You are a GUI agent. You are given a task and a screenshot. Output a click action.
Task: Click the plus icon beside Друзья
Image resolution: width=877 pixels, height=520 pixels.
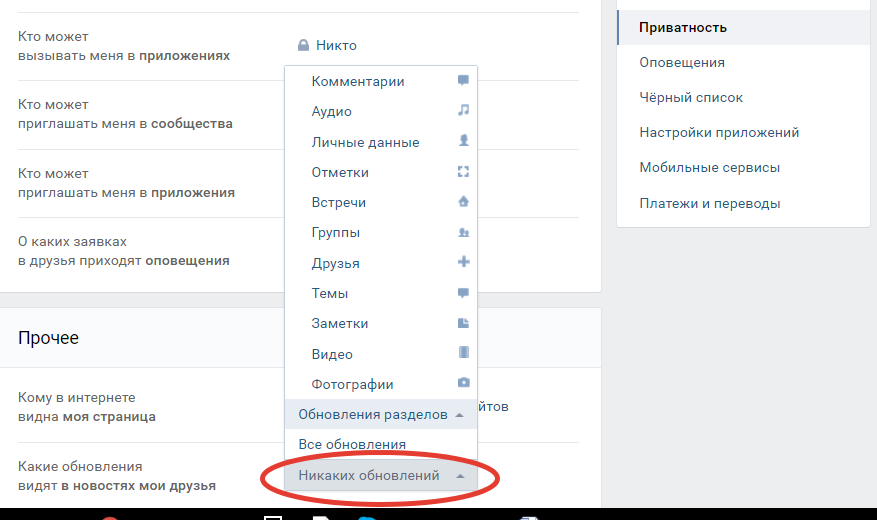(x=463, y=263)
